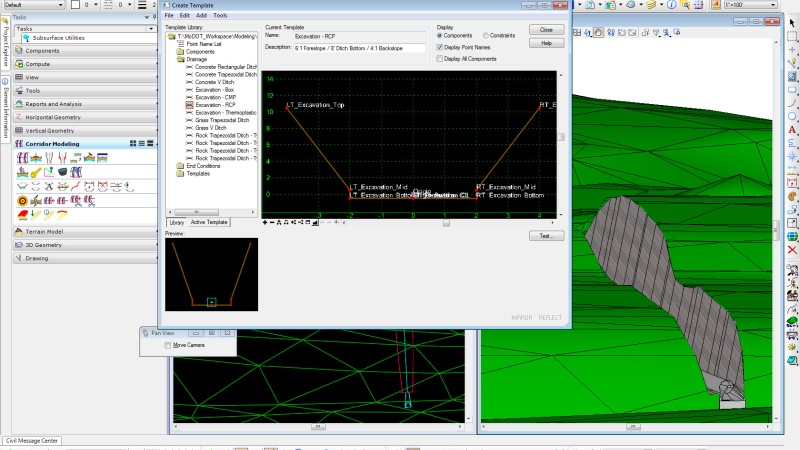Click the first Corridor Modeling tool icon
This screenshot has width=800, height=450.
coord(23,158)
